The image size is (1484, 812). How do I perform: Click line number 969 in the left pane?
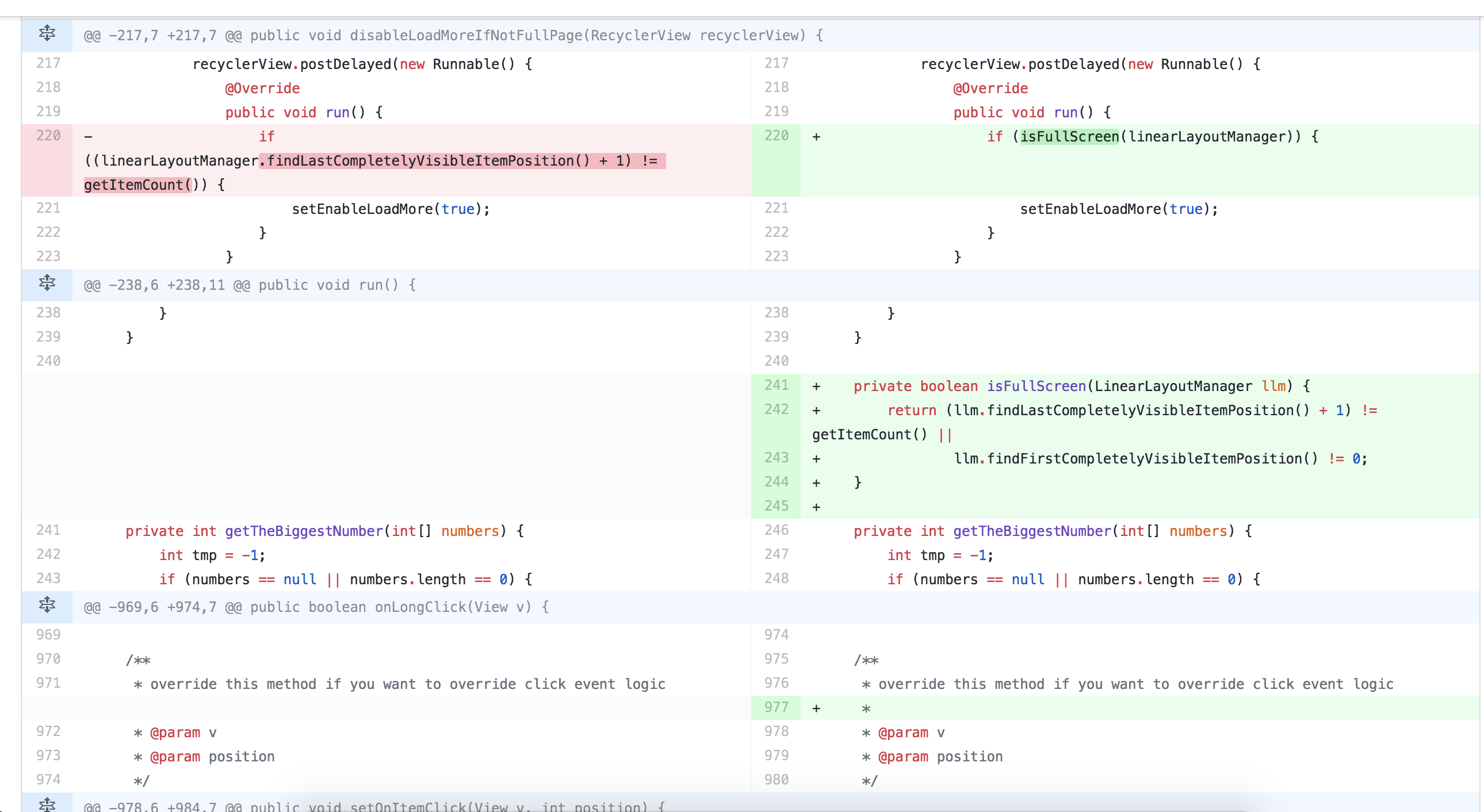click(49, 634)
